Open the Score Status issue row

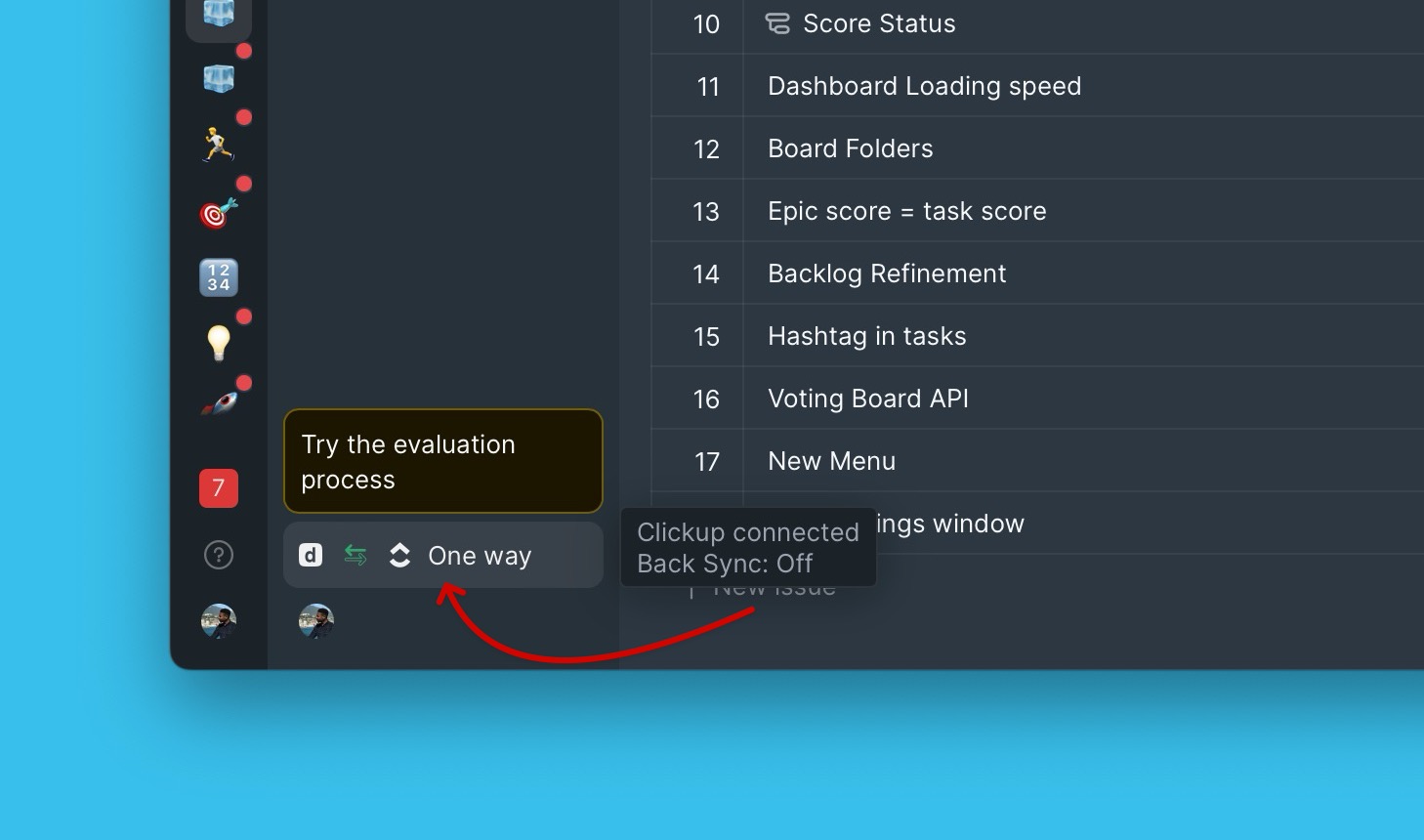click(1037, 24)
